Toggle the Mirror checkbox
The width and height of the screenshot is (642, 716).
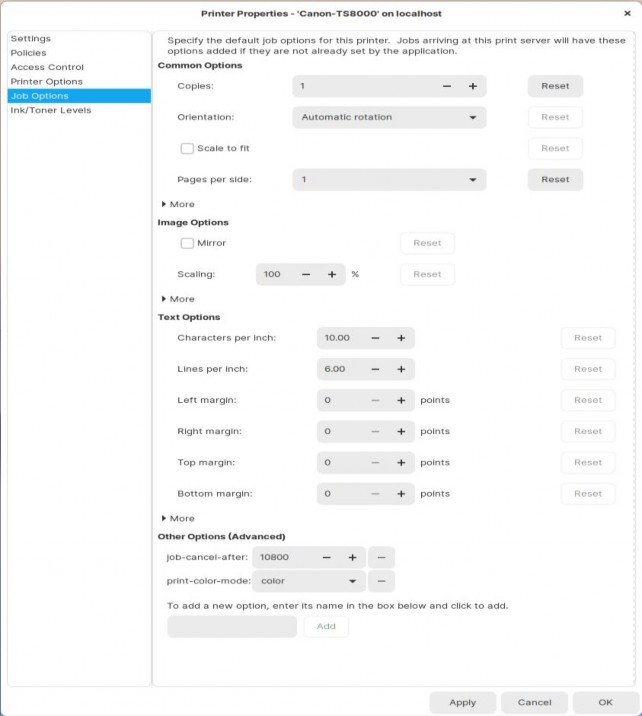point(187,243)
